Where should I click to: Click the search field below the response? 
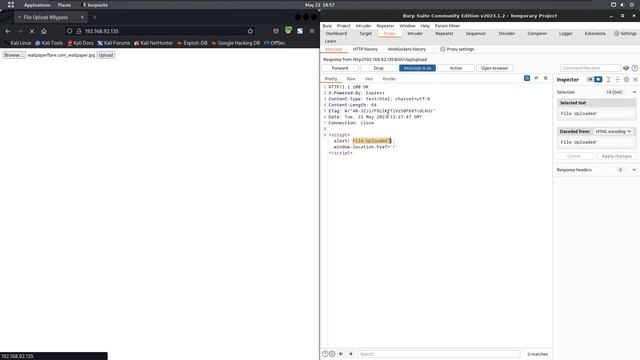439,354
